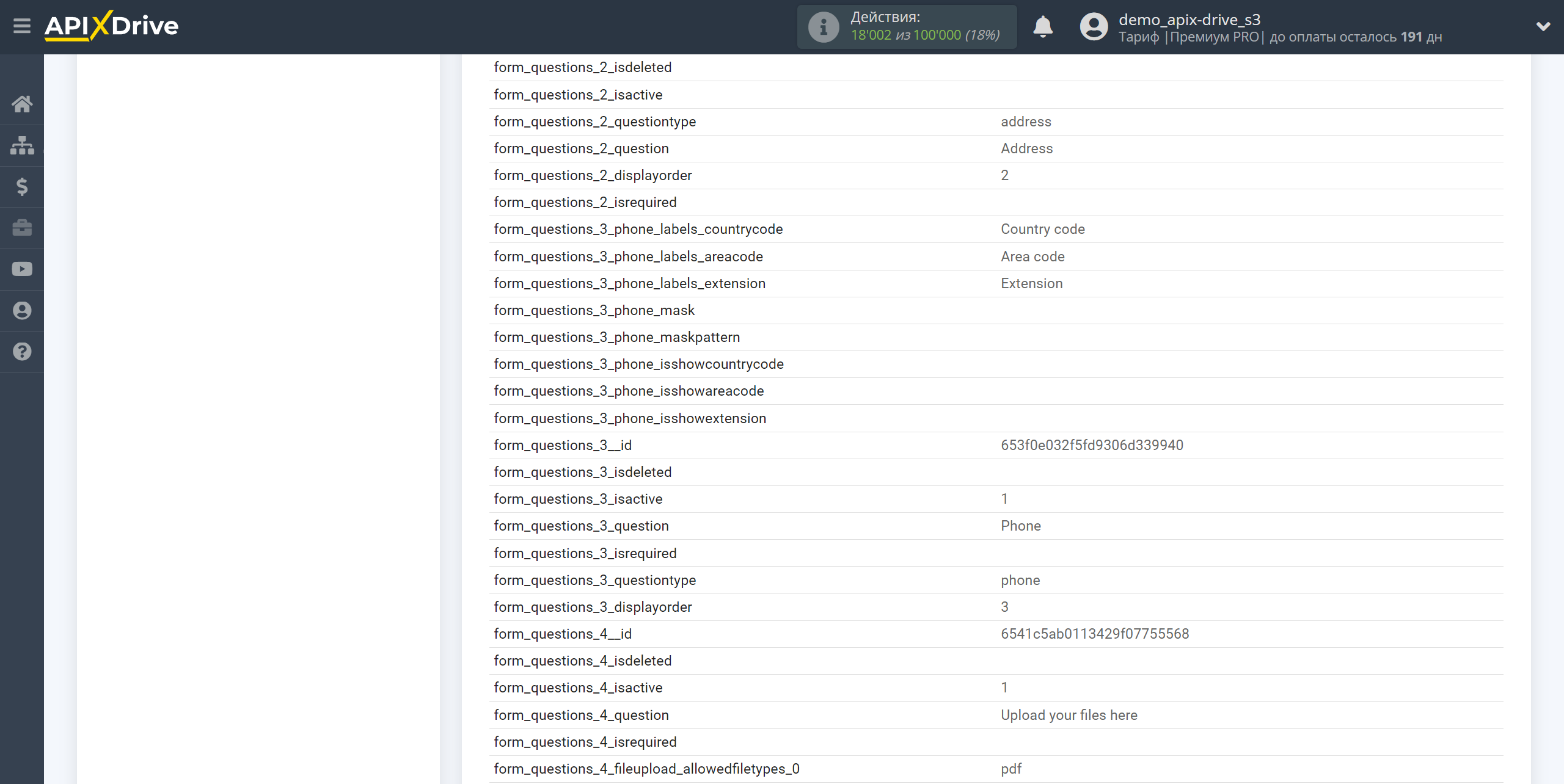Select row form_questions_3_phone_labels_extension
This screenshot has width=1564, height=784.
996,283
